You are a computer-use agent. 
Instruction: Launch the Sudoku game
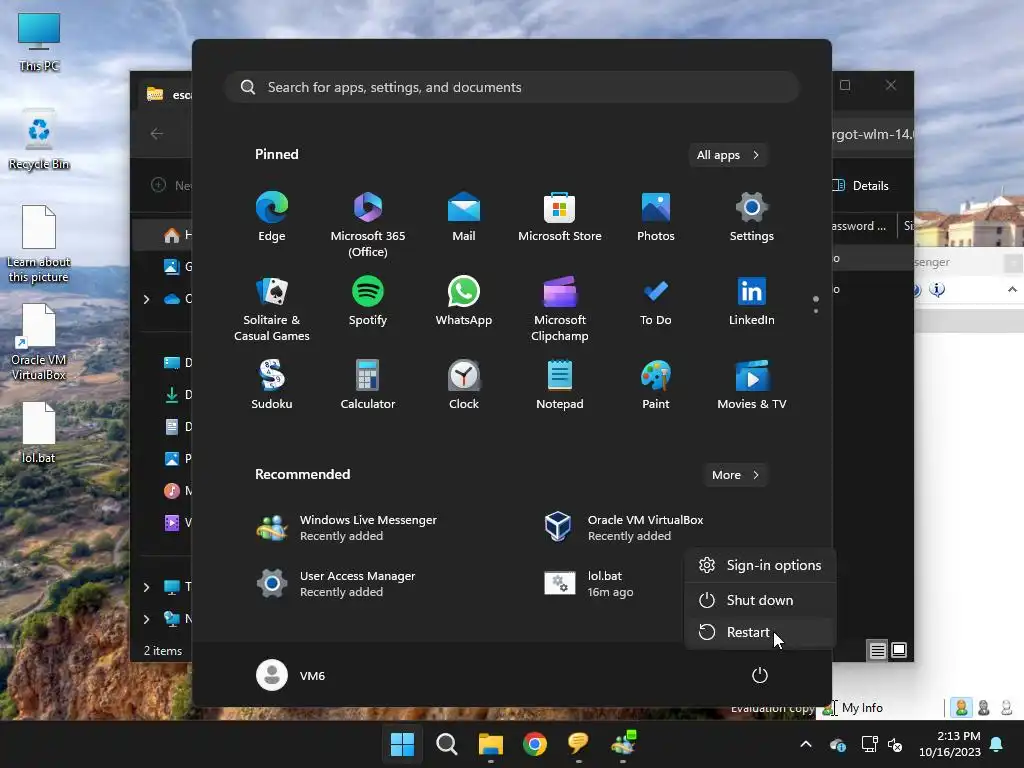pyautogui.click(x=272, y=385)
